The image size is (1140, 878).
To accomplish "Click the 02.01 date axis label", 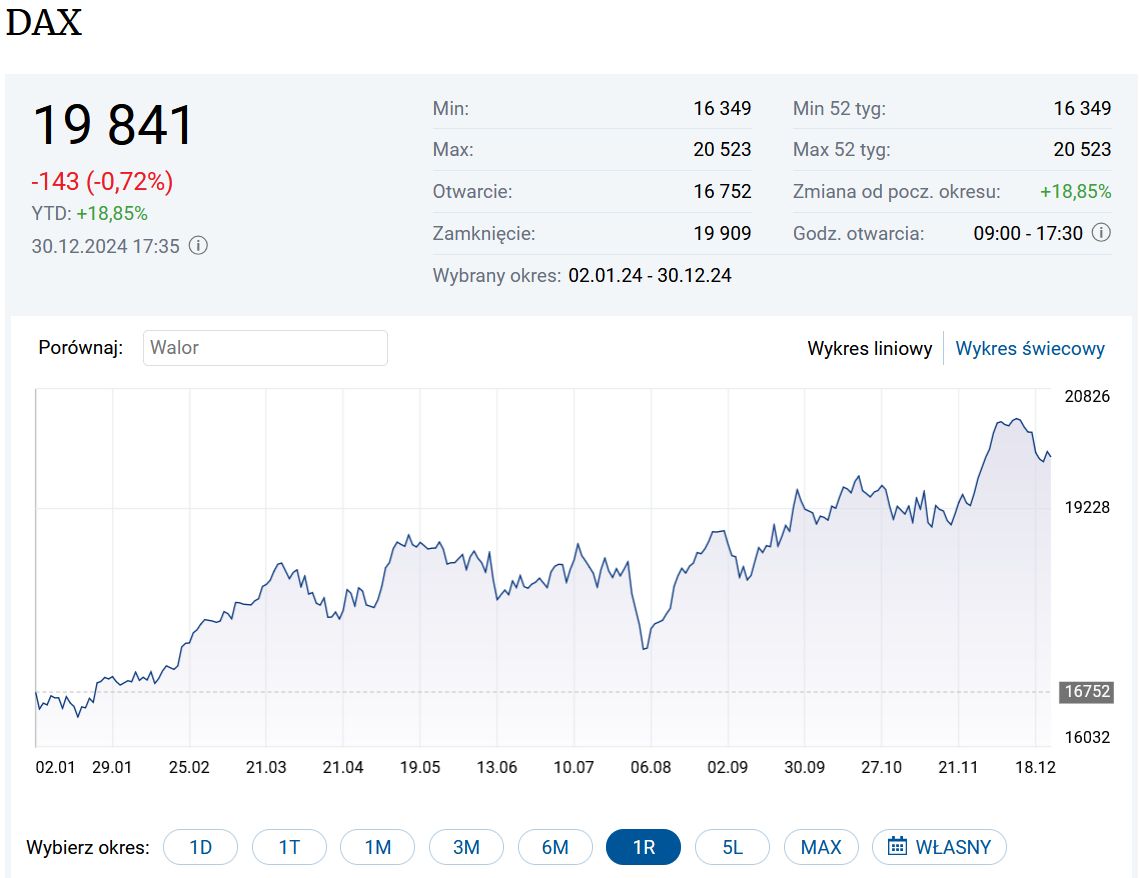I will (55, 768).
